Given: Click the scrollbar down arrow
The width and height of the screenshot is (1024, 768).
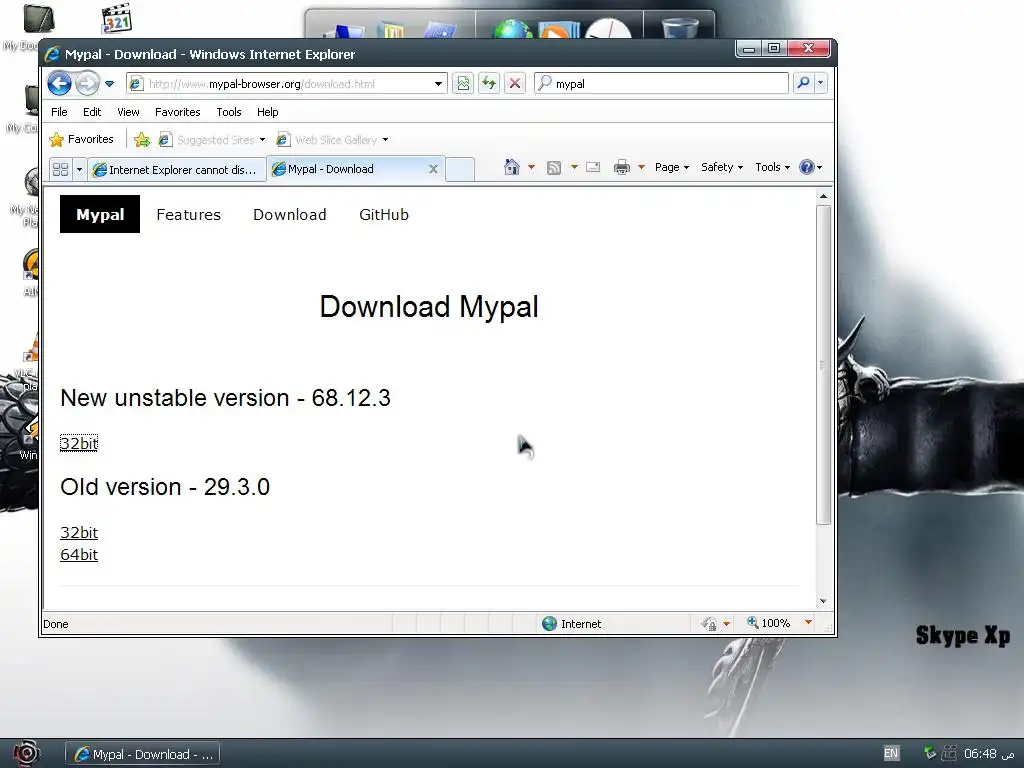Looking at the screenshot, I should point(823,601).
